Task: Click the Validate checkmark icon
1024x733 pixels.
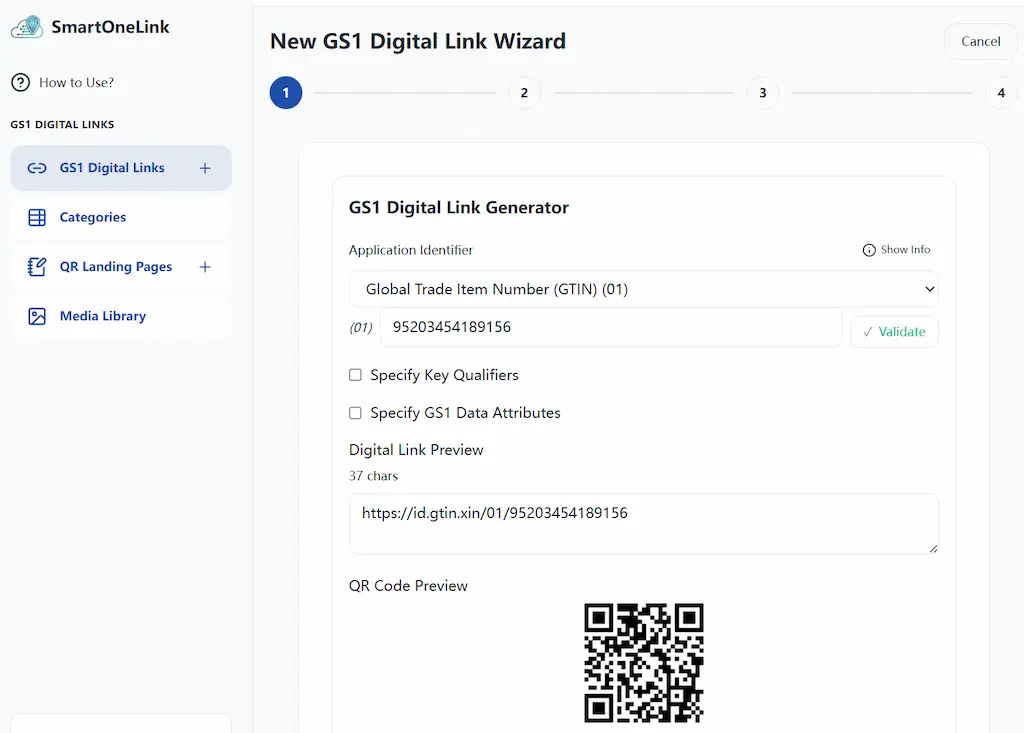Action: 867,332
